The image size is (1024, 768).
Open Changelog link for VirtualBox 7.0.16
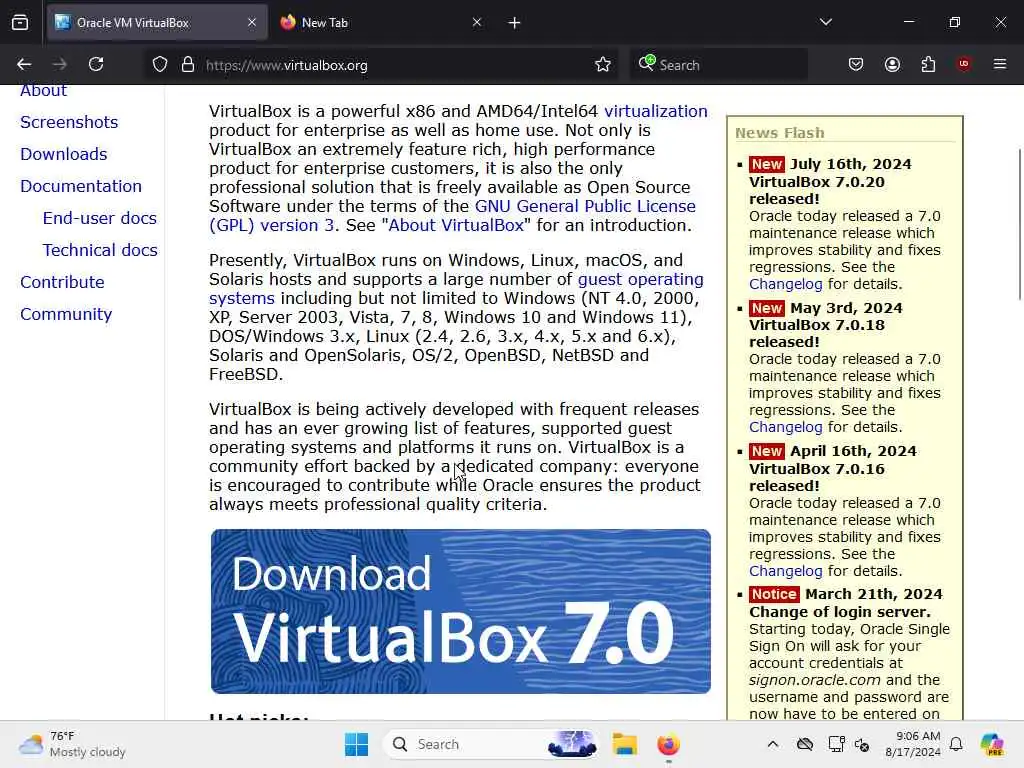point(786,571)
